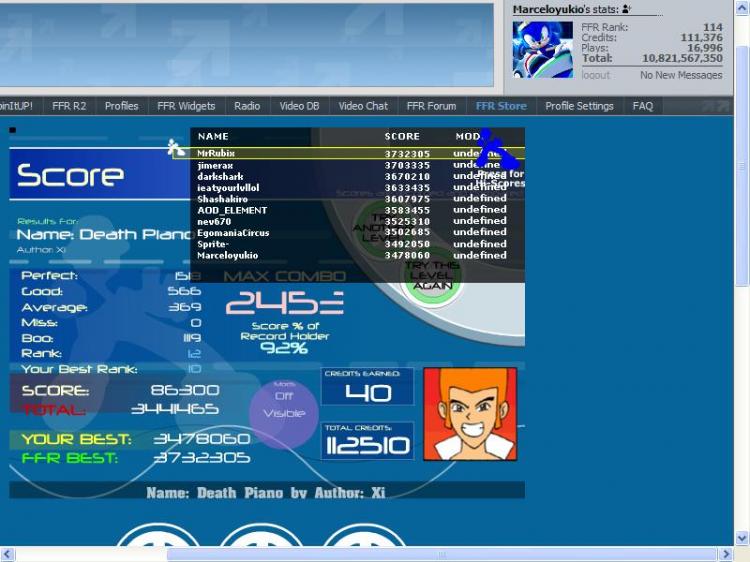The height and width of the screenshot is (562, 750).
Task: Click the FFR Rank value 114
Action: pos(713,27)
